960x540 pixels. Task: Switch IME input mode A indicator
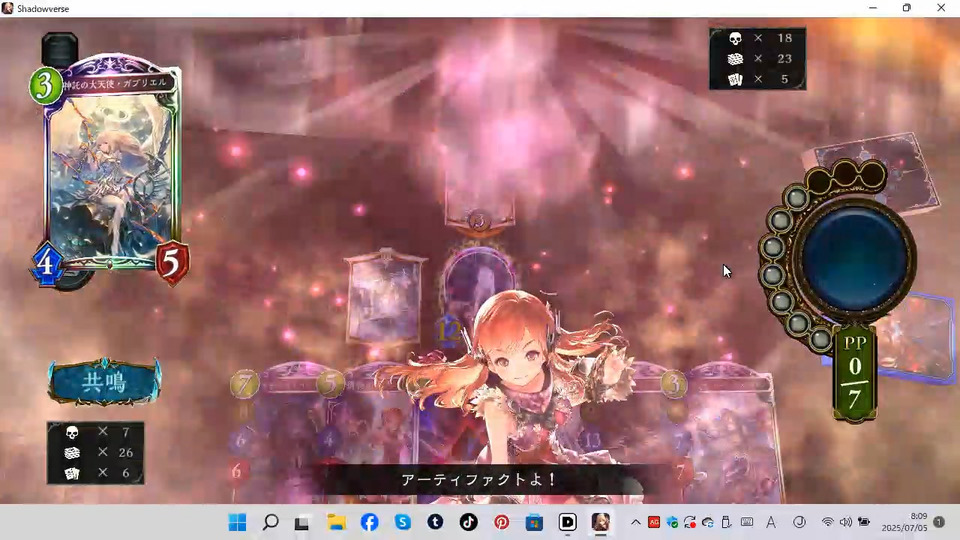(x=771, y=522)
